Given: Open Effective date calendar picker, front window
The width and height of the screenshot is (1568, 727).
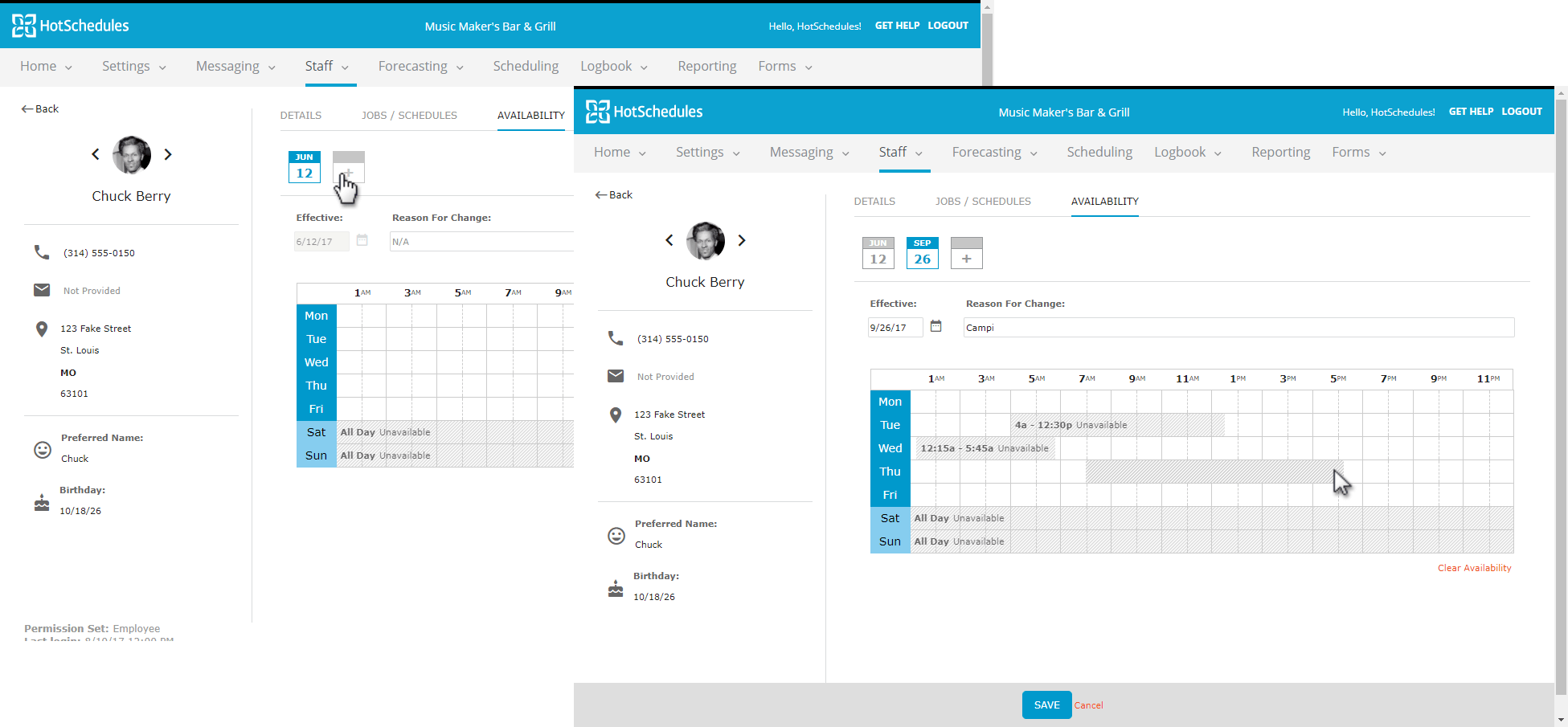Looking at the screenshot, I should coord(936,326).
